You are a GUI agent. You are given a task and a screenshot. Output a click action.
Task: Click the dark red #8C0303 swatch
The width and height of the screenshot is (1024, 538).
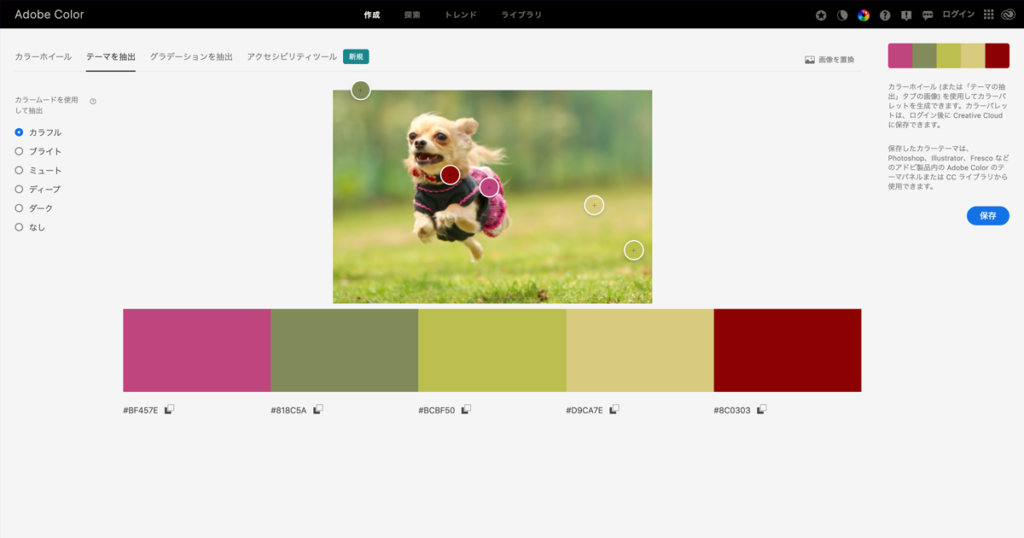(787, 350)
